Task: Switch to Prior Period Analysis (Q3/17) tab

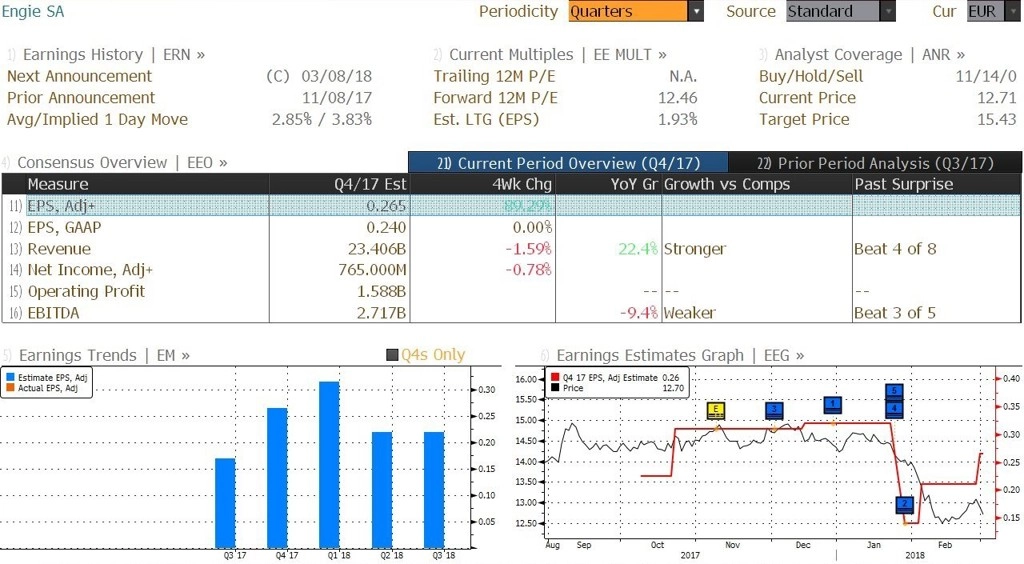Action: click(x=875, y=163)
